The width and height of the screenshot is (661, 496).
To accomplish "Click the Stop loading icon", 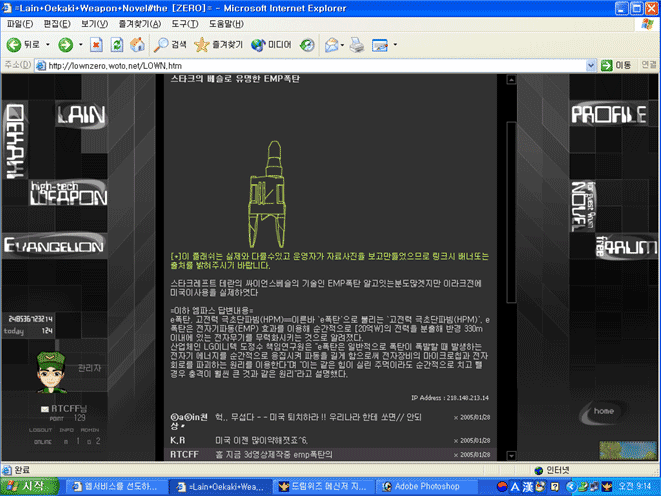I will (95, 45).
